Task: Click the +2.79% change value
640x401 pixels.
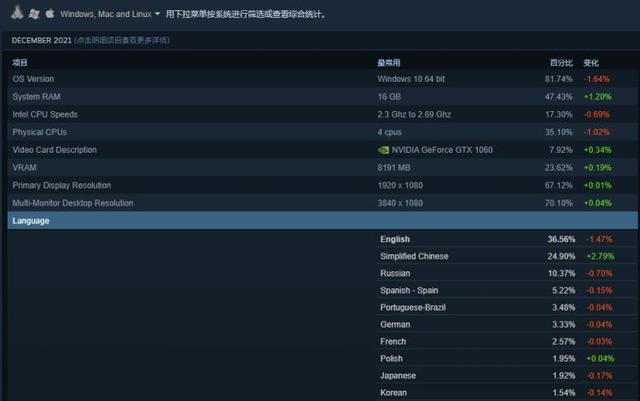Action: pos(600,256)
